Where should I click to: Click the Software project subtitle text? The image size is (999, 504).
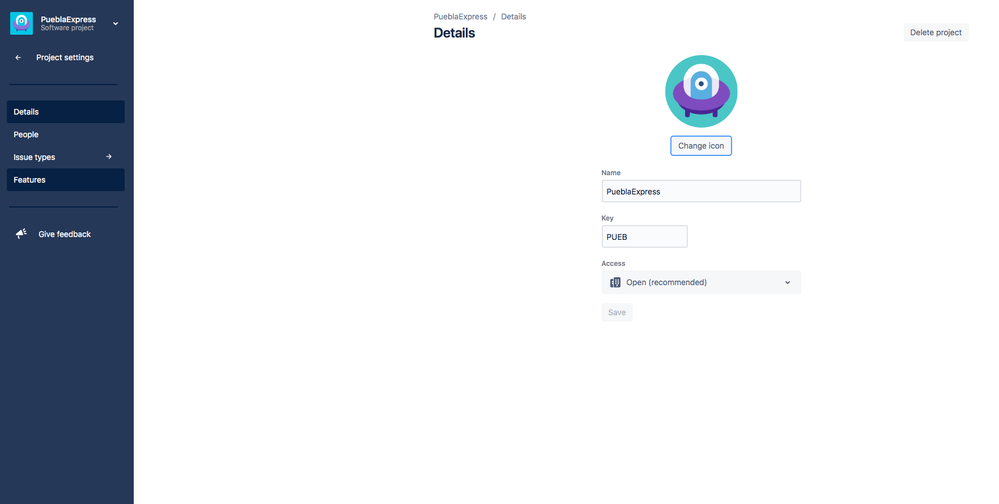click(67, 28)
